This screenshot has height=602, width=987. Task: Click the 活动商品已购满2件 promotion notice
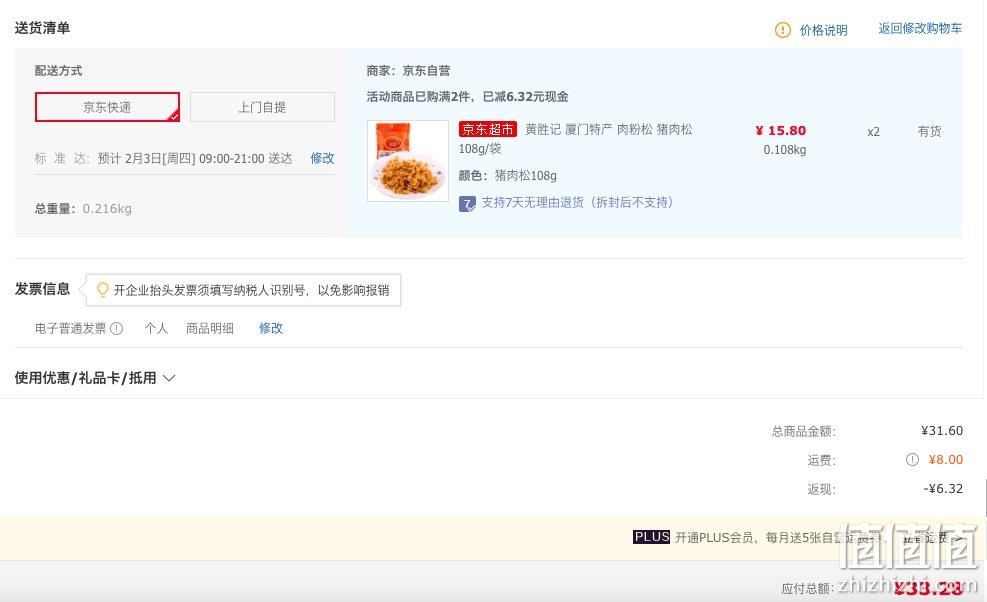click(467, 96)
